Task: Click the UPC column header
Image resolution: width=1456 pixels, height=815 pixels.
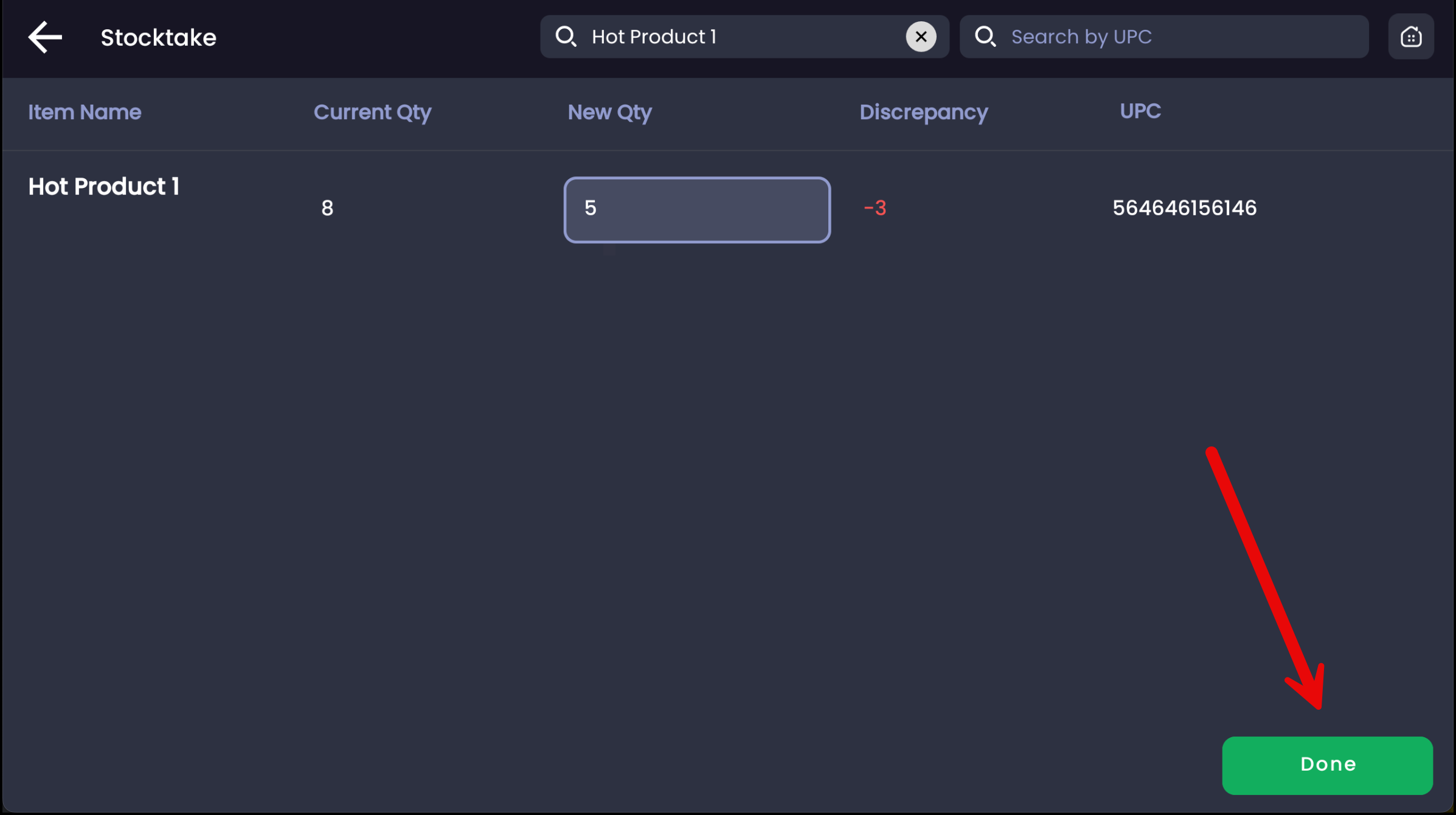Action: coord(1140,111)
